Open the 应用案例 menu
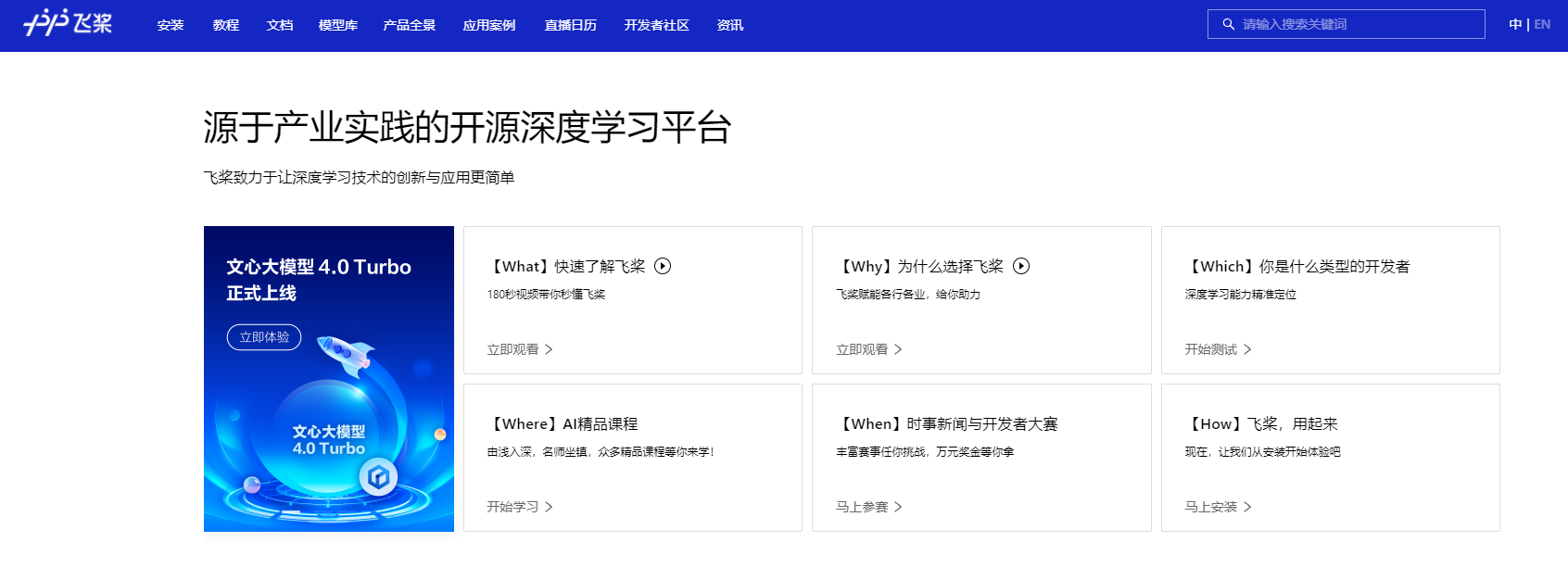The height and width of the screenshot is (580, 1568). pyautogui.click(x=489, y=25)
